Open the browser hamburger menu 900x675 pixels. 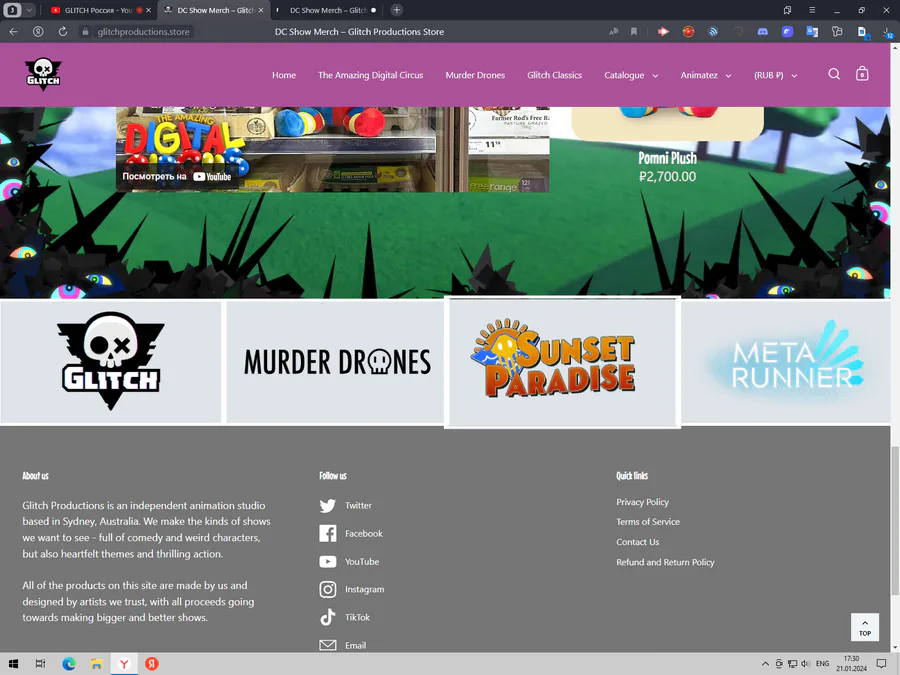pos(812,10)
